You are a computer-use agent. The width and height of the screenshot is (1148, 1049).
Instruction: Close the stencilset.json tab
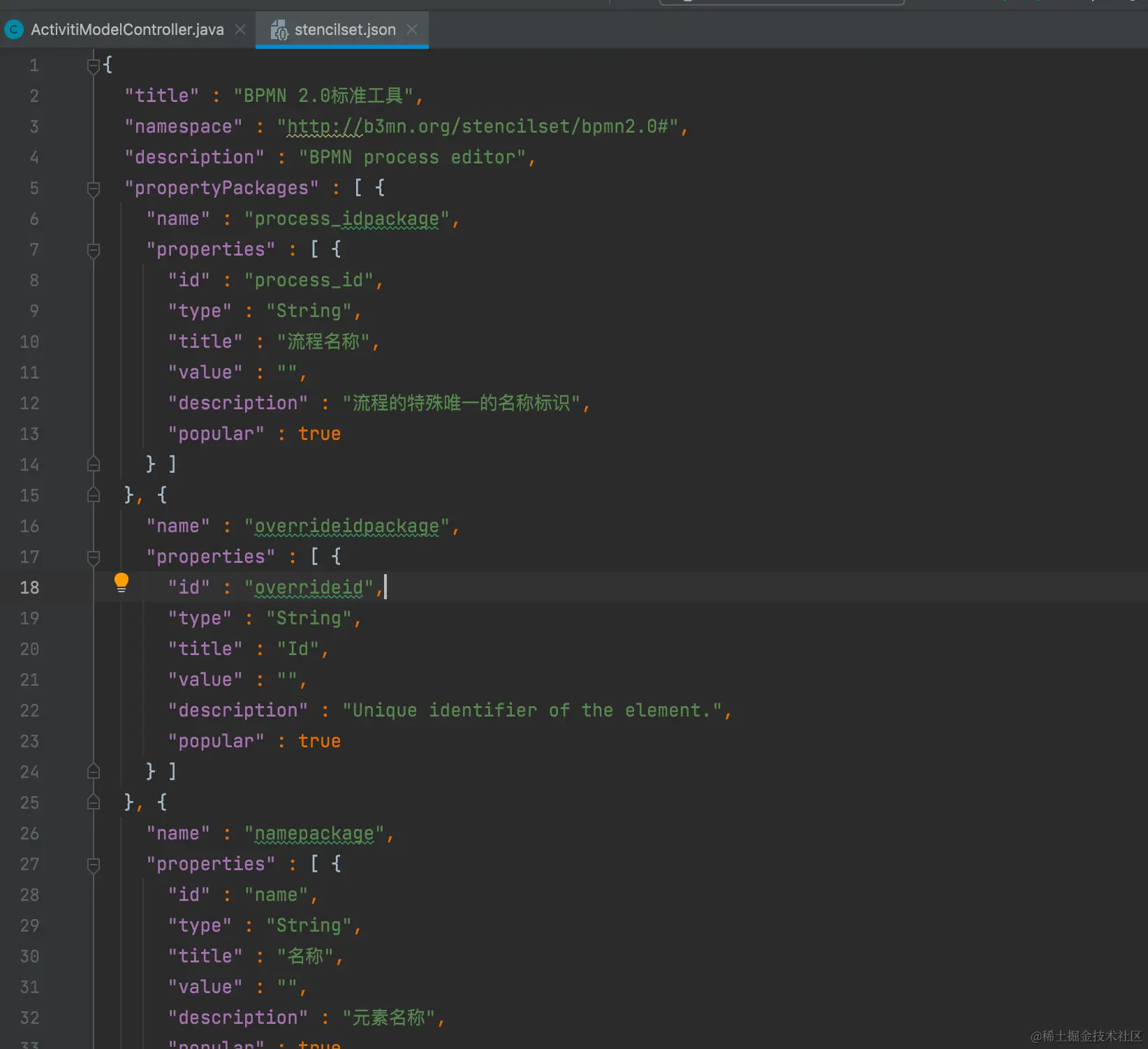[x=412, y=29]
